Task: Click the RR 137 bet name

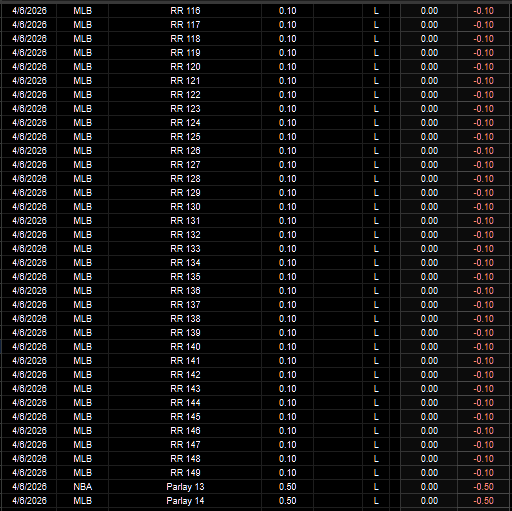Action: pyautogui.click(x=185, y=305)
